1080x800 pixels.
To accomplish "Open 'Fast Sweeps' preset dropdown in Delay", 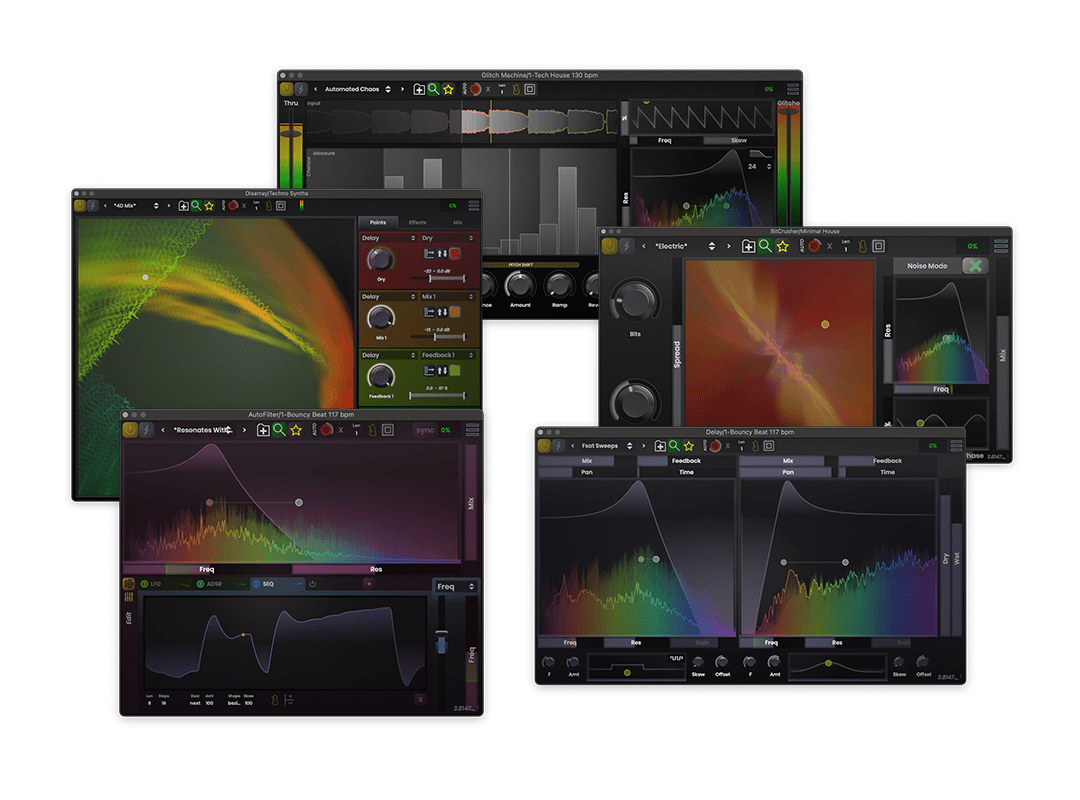I will pos(606,446).
